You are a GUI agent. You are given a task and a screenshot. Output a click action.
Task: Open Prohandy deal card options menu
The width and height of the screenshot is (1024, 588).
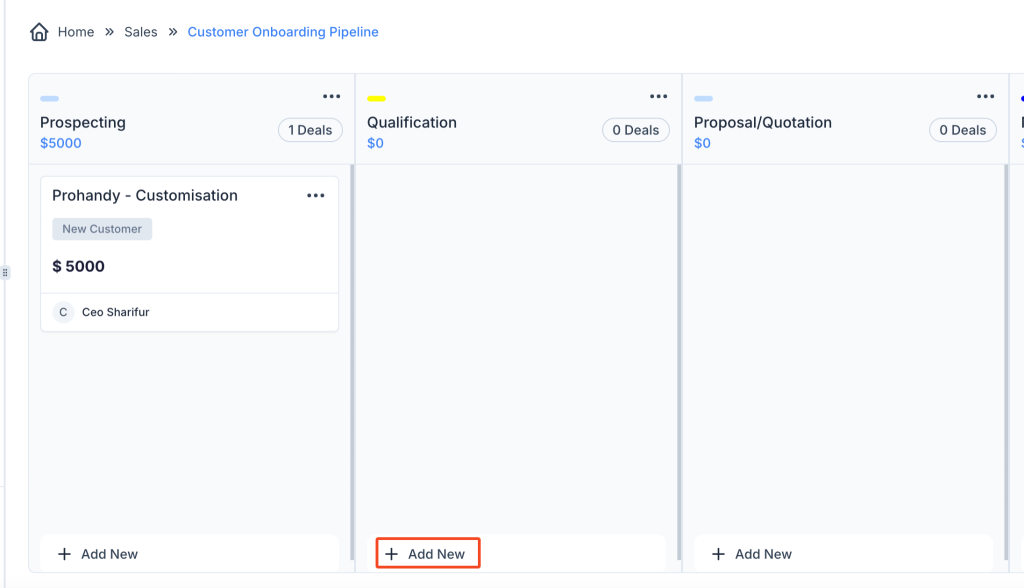tap(316, 195)
